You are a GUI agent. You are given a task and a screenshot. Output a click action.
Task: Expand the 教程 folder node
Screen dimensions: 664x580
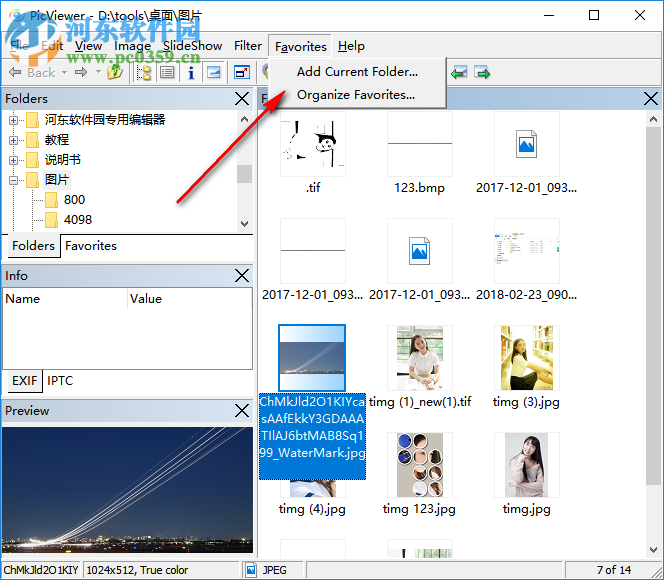coord(13,140)
